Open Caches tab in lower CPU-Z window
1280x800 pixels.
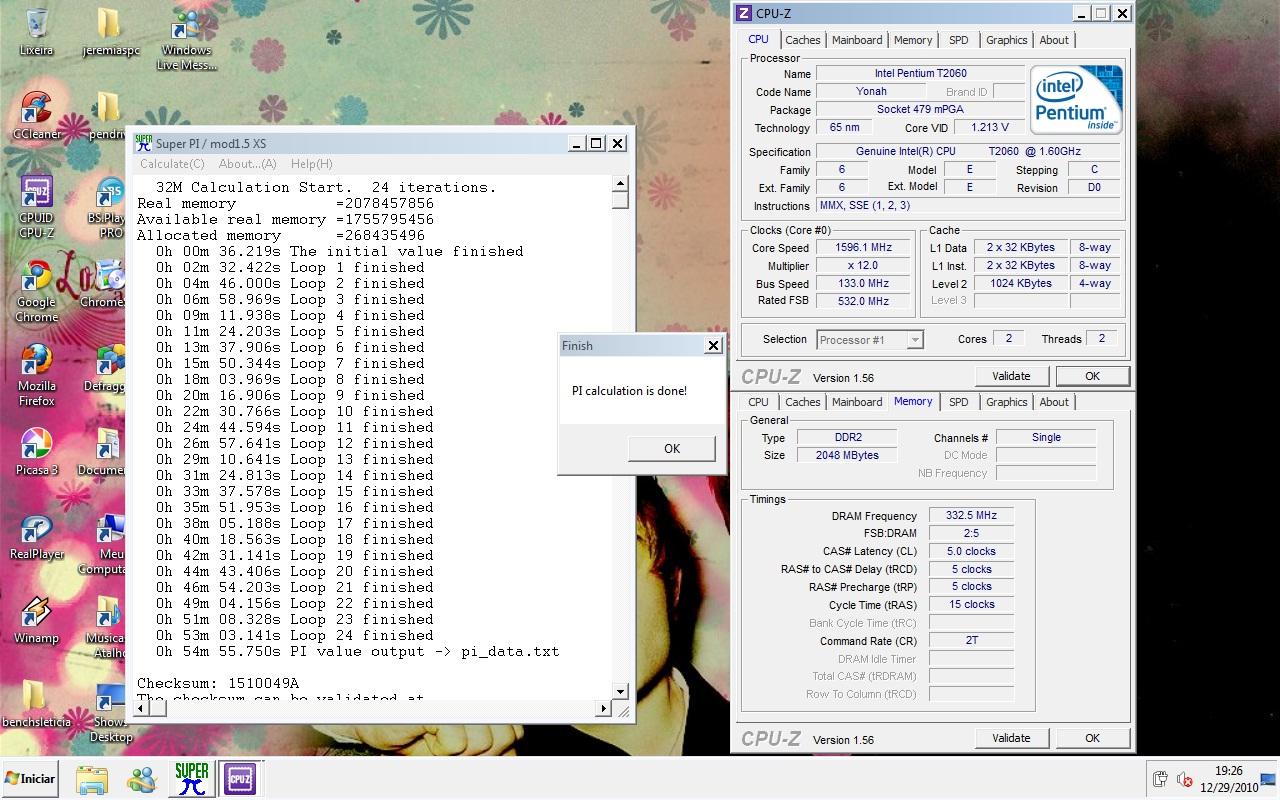(x=802, y=402)
